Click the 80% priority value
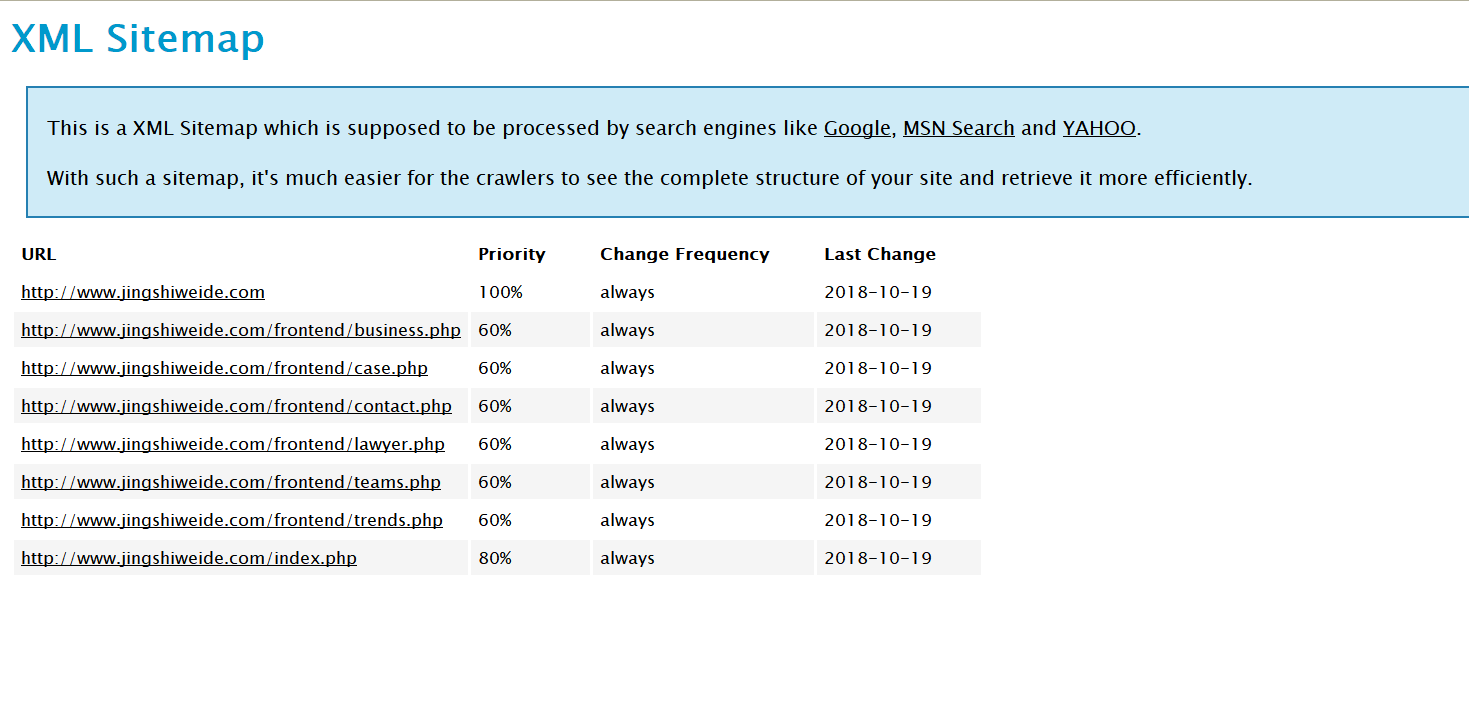The image size is (1469, 711). coord(495,559)
